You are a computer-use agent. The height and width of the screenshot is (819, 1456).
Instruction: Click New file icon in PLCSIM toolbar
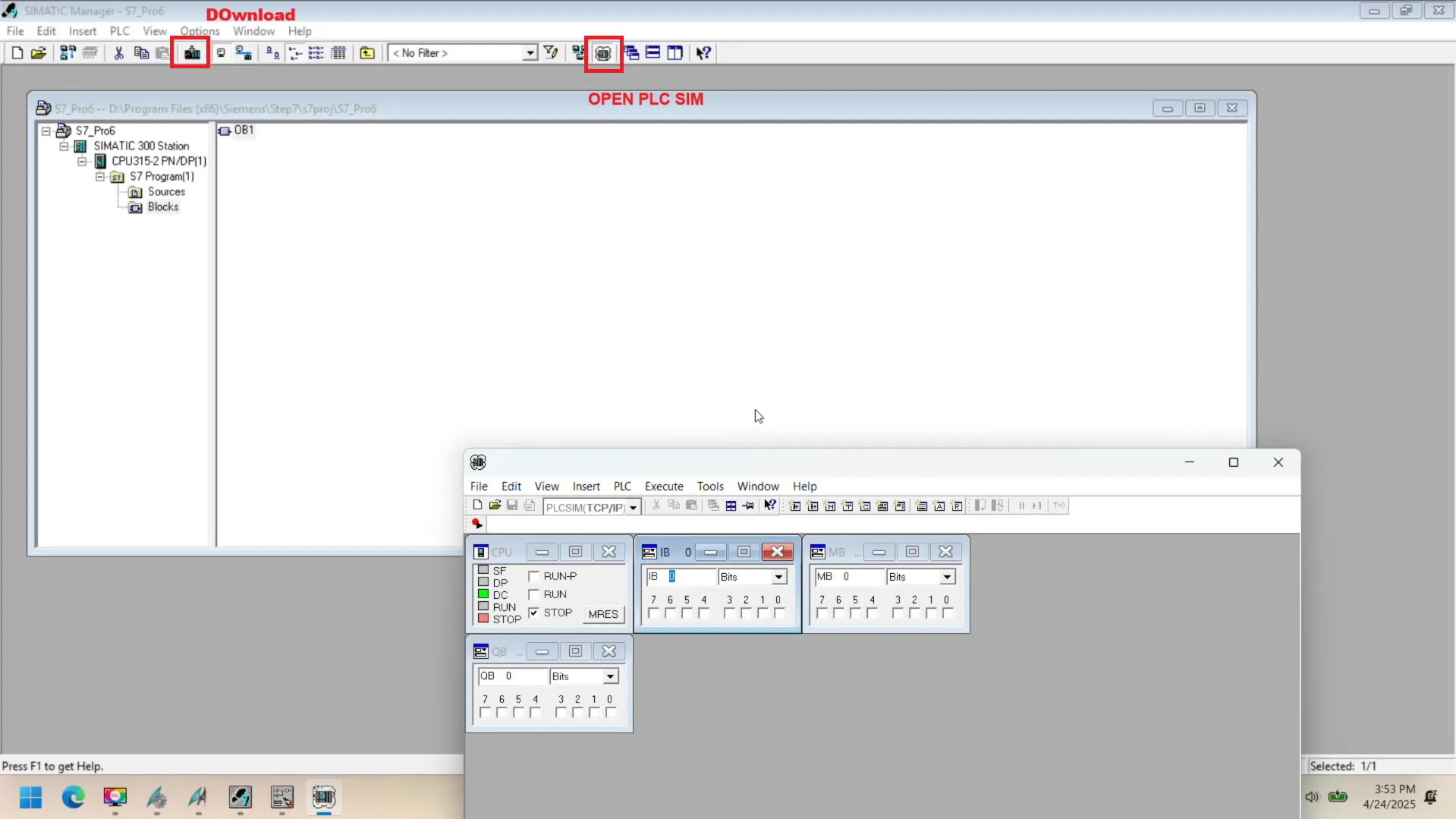point(477,506)
